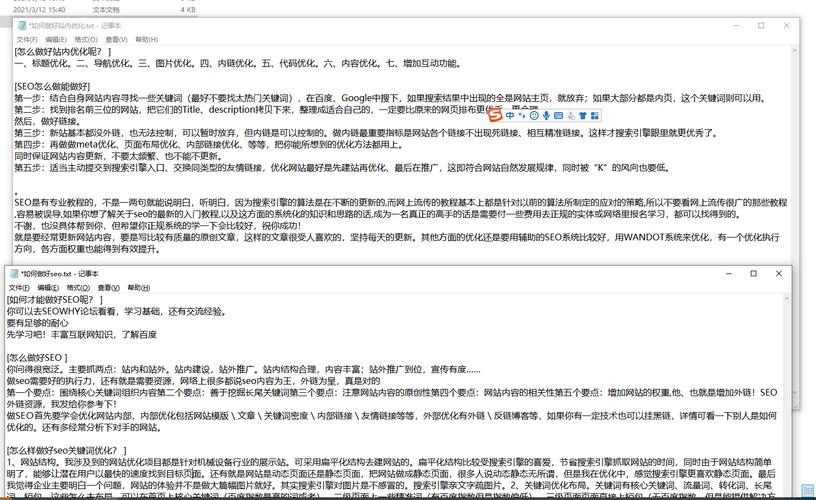Place cursor on heading [怎么做好SEO ]
The image size is (816, 500).
pos(37,358)
